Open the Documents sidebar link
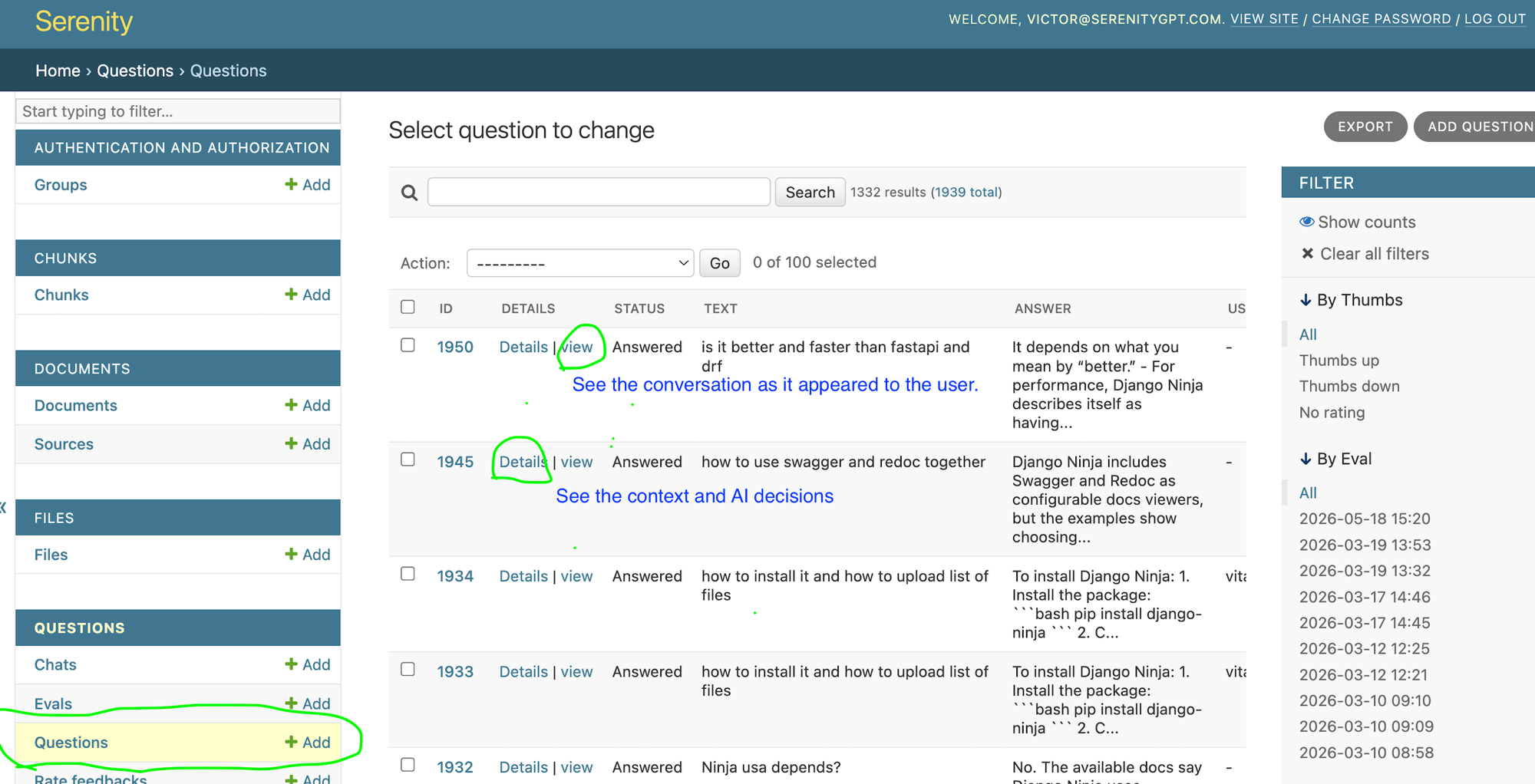1535x784 pixels. click(76, 406)
